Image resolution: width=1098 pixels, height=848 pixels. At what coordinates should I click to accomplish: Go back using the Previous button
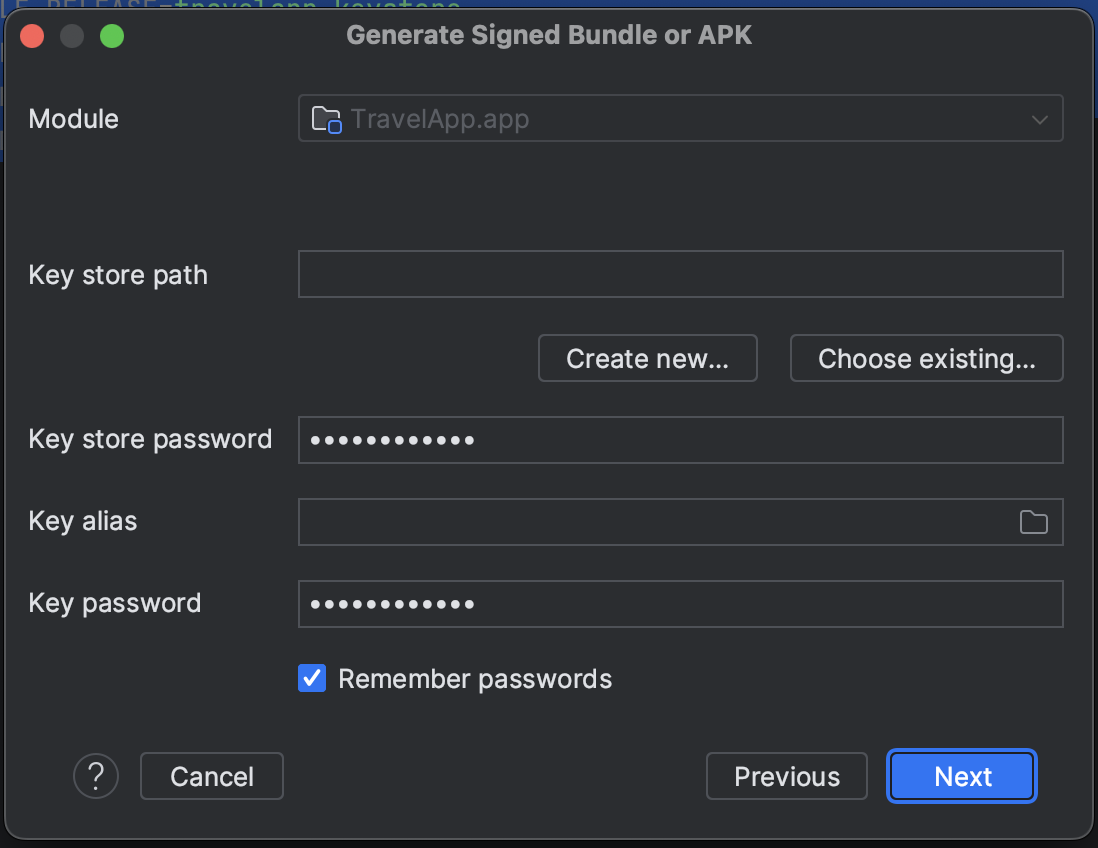pos(787,776)
